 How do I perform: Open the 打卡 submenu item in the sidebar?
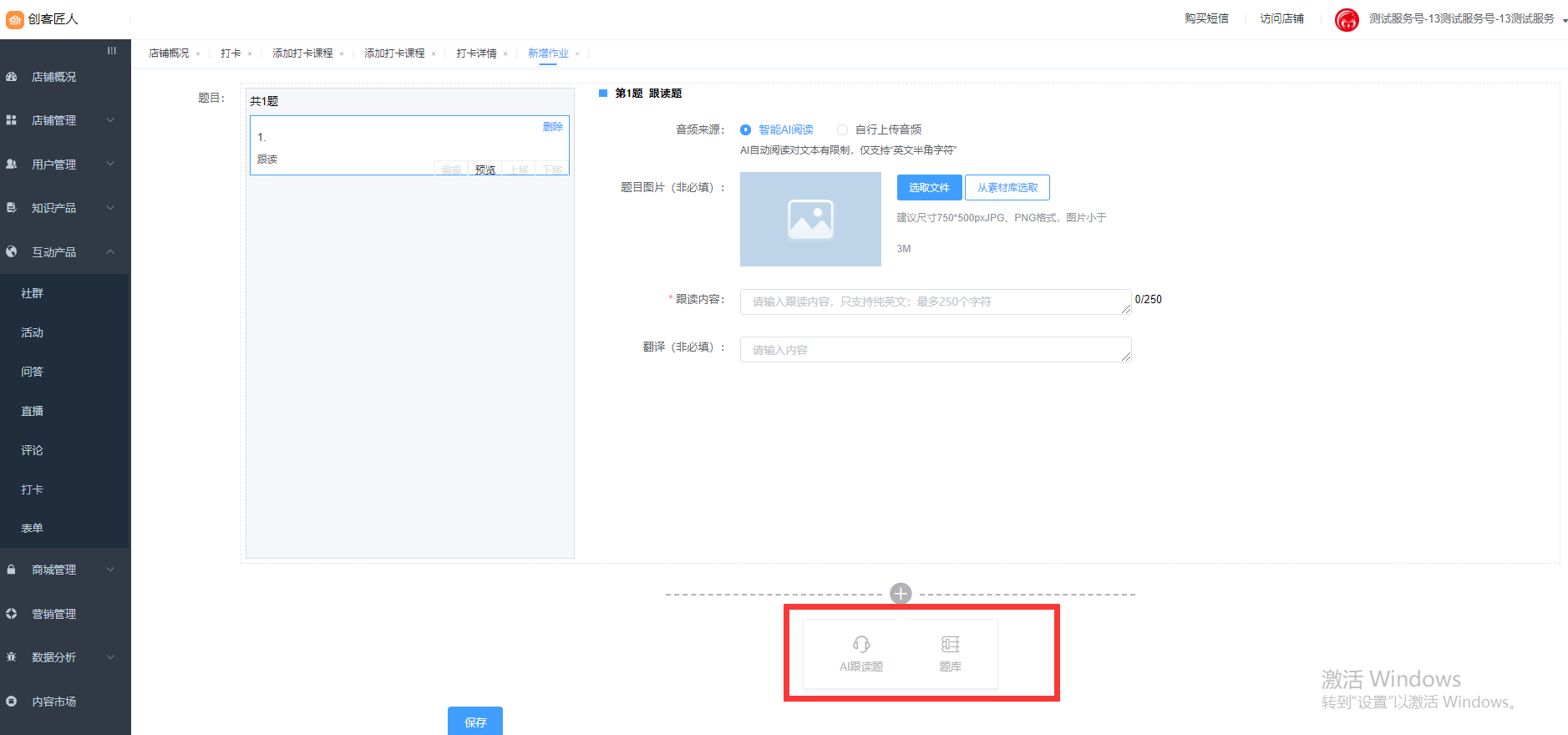(33, 489)
